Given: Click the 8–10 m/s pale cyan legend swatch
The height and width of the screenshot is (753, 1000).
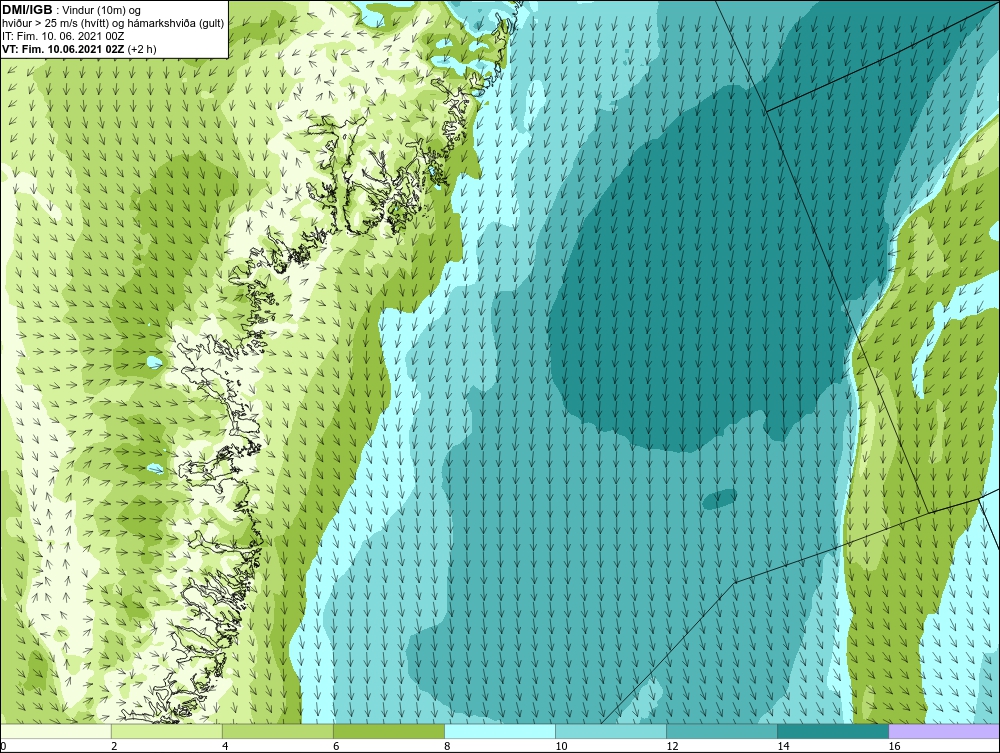Looking at the screenshot, I should (x=500, y=731).
